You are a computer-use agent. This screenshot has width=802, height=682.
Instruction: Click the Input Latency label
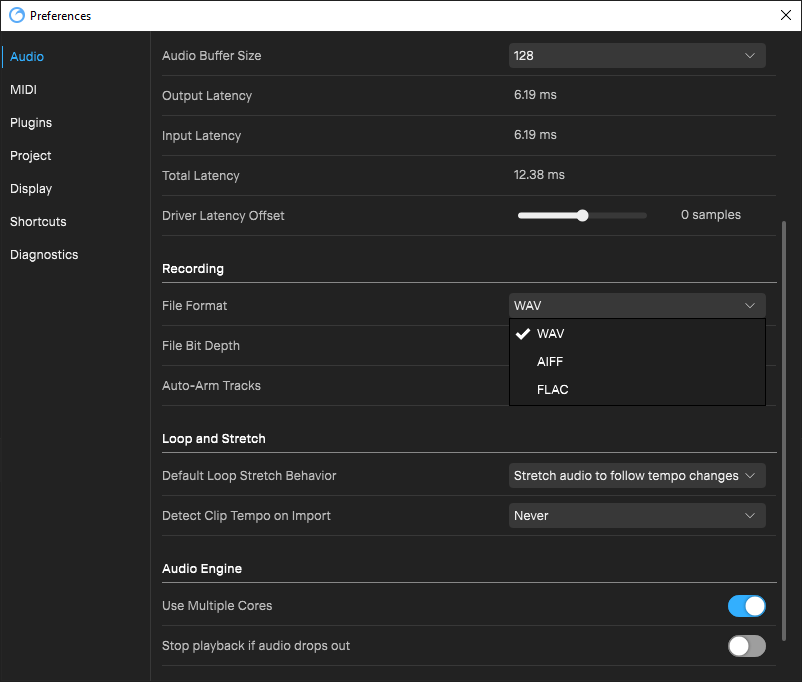(x=202, y=136)
